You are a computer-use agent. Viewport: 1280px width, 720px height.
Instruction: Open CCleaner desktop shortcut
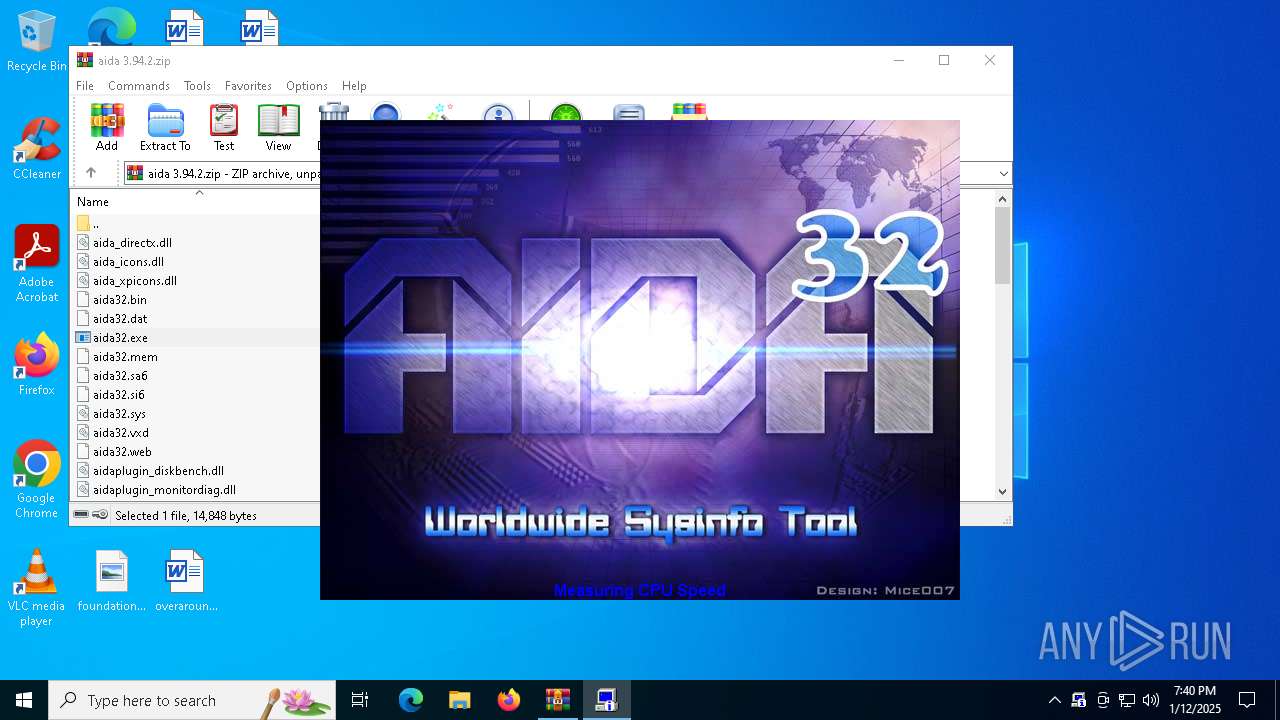tap(37, 149)
